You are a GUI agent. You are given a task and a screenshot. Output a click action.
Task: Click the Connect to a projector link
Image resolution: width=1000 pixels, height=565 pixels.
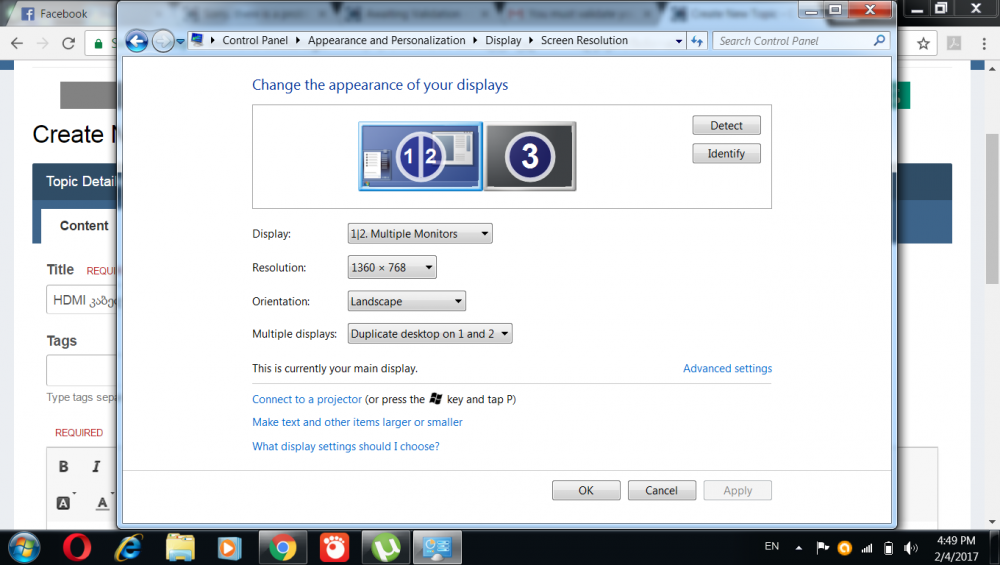[307, 399]
